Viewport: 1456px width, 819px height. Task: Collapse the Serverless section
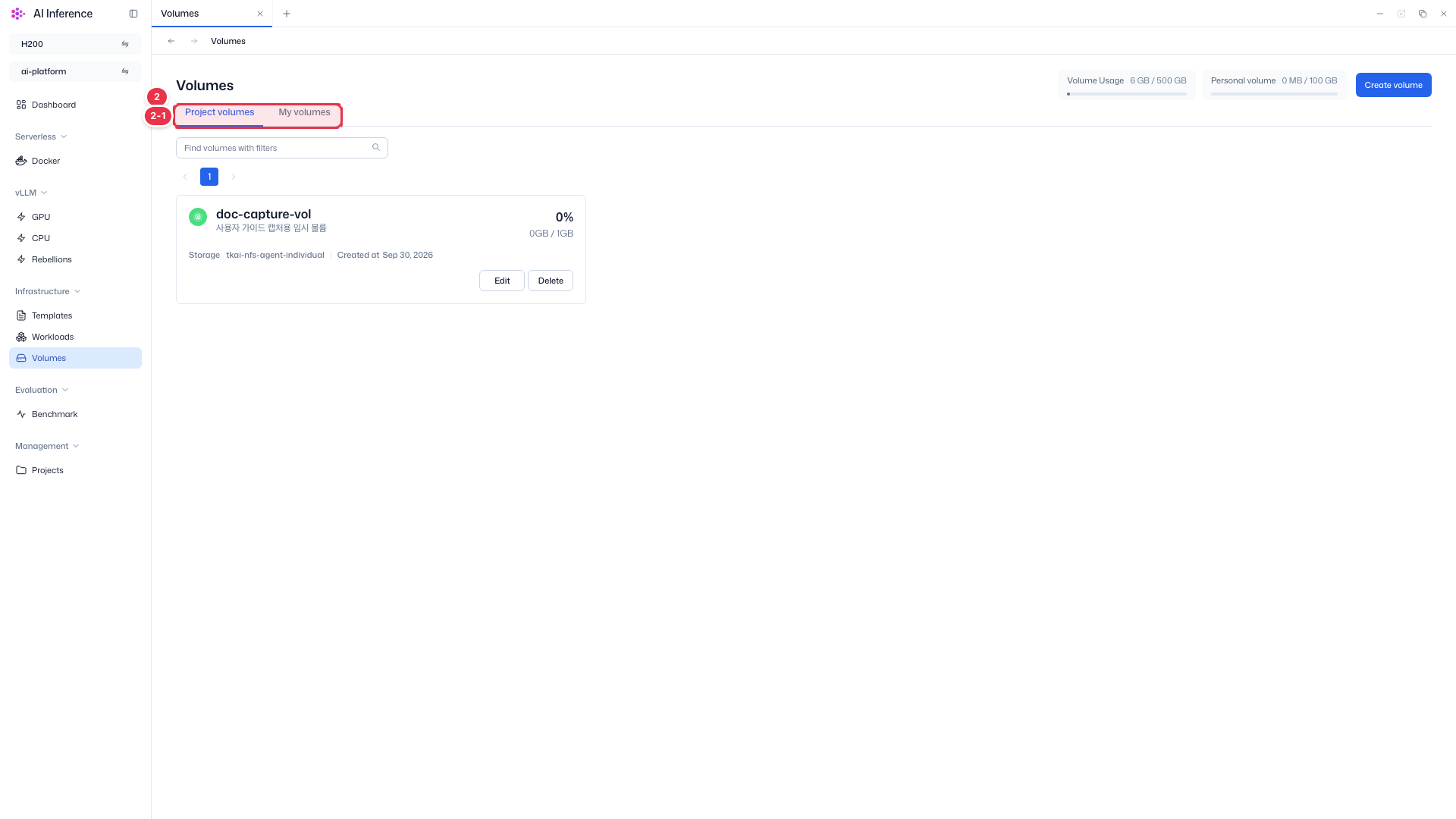point(41,136)
